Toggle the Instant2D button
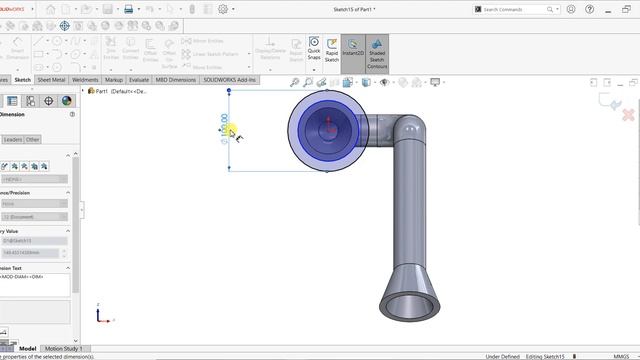Viewport: 640px width, 360px height. coord(353,53)
